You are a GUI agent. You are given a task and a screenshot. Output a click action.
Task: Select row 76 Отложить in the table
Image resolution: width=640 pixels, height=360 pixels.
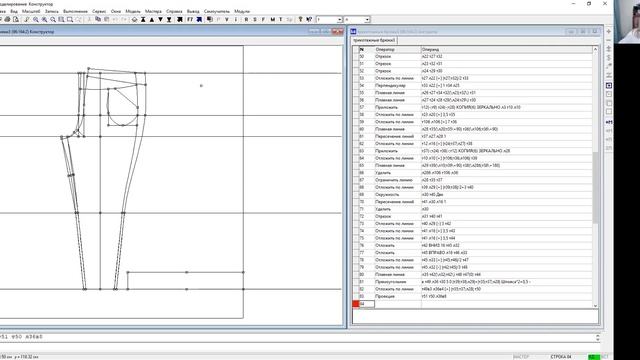pyautogui.click(x=476, y=245)
